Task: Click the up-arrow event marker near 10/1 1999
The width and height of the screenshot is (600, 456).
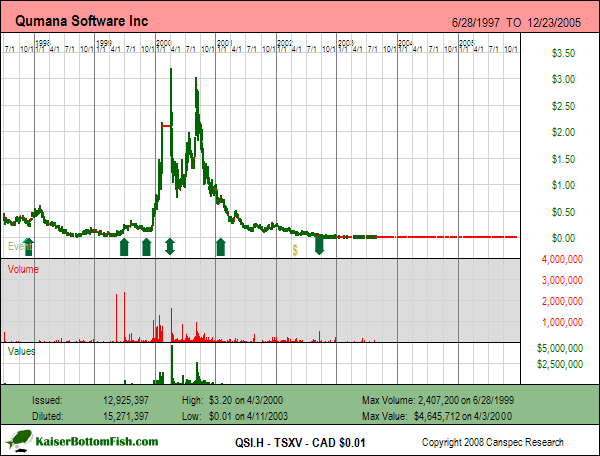Action: (146, 247)
